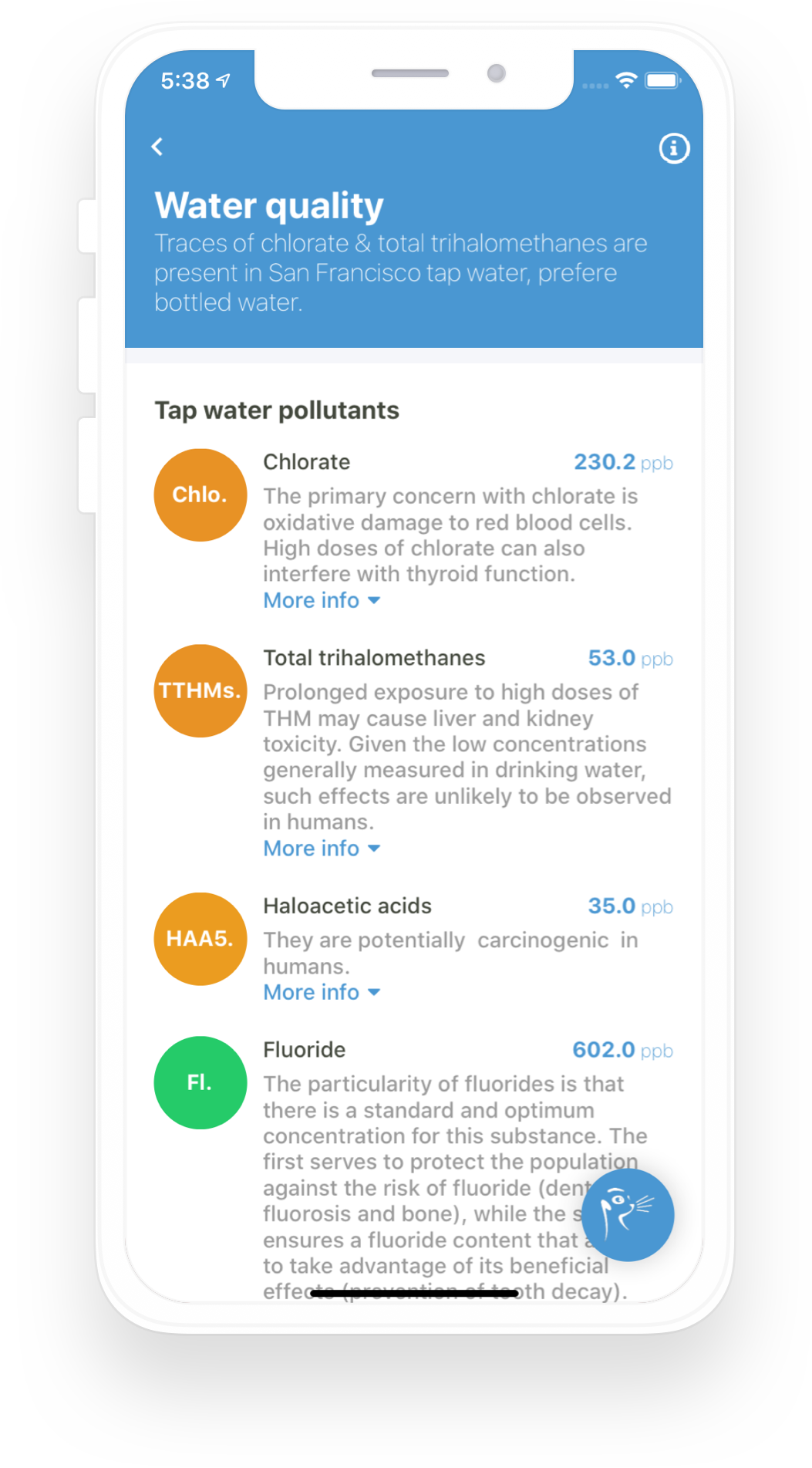The image size is (812, 1468).
Task: Expand More info under Chlorate
Action: (x=322, y=600)
